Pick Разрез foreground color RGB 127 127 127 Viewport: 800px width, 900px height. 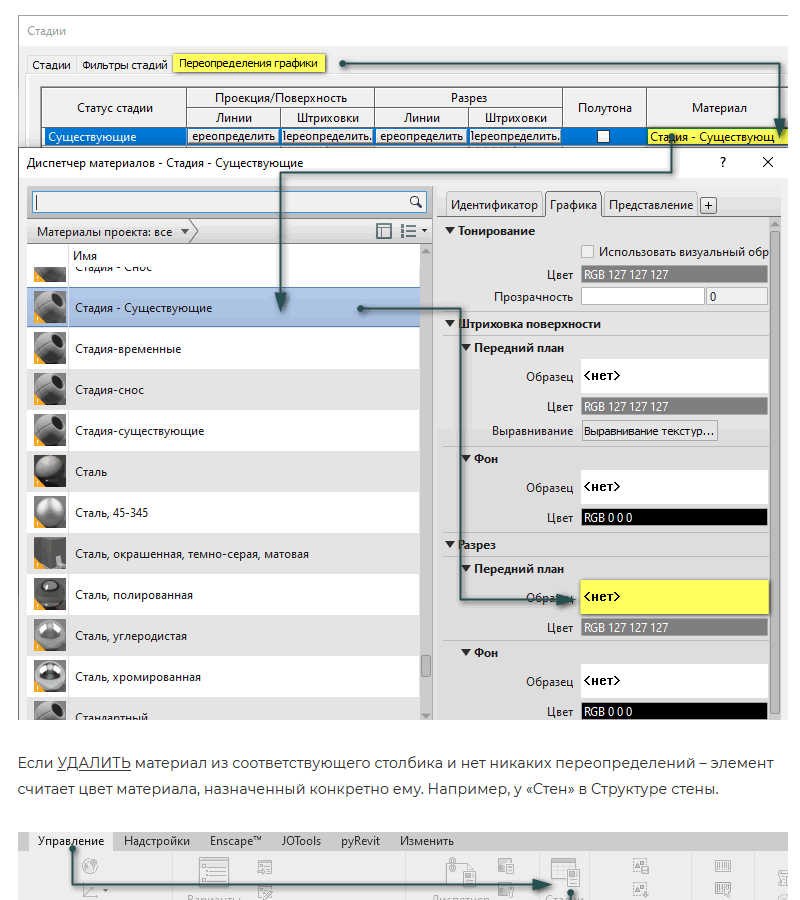click(674, 627)
